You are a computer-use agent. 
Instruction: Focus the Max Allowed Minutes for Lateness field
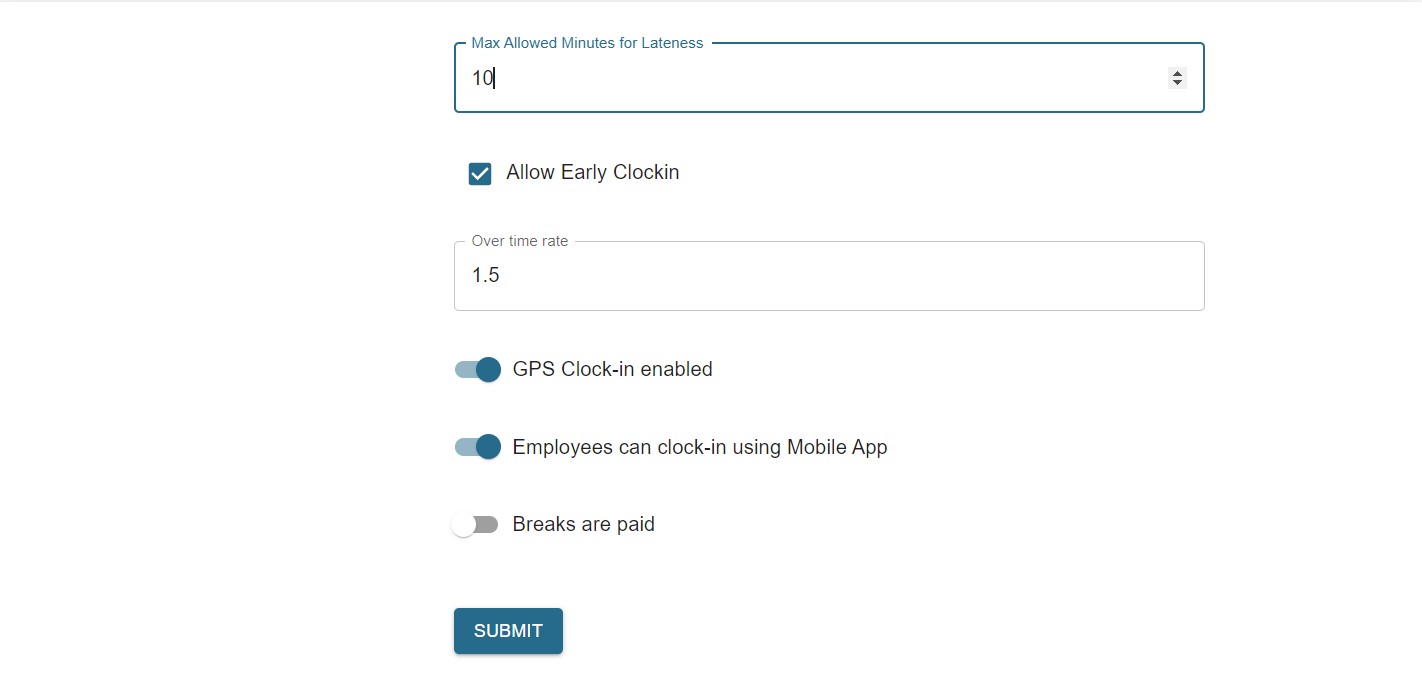point(800,78)
